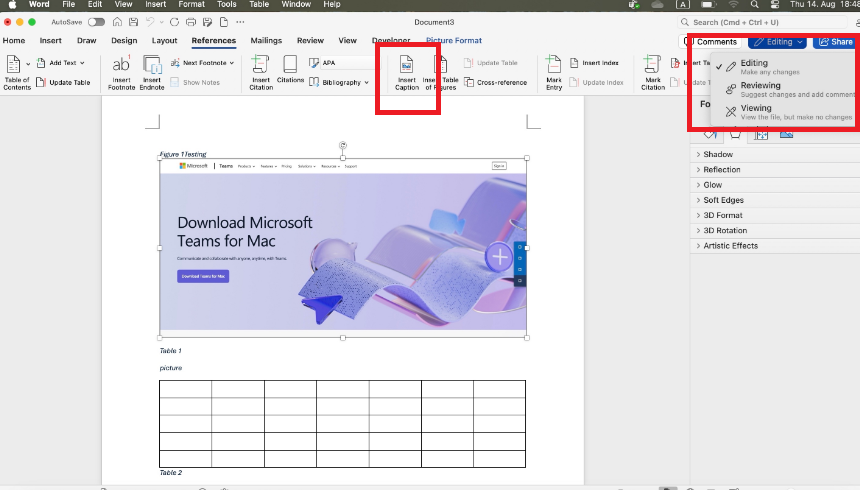Click the word picture below Table 1

(171, 368)
